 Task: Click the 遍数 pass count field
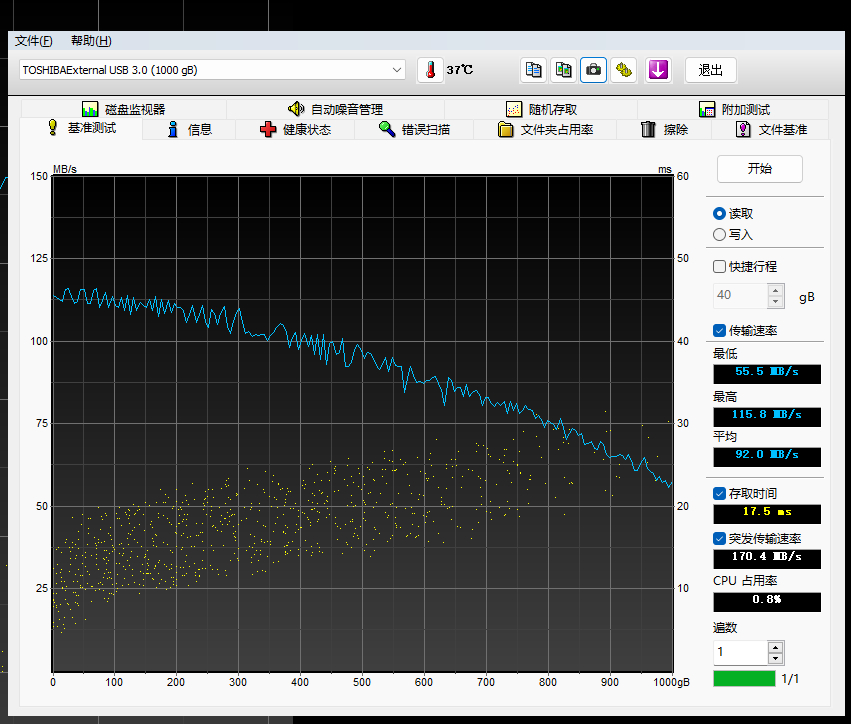pos(741,653)
